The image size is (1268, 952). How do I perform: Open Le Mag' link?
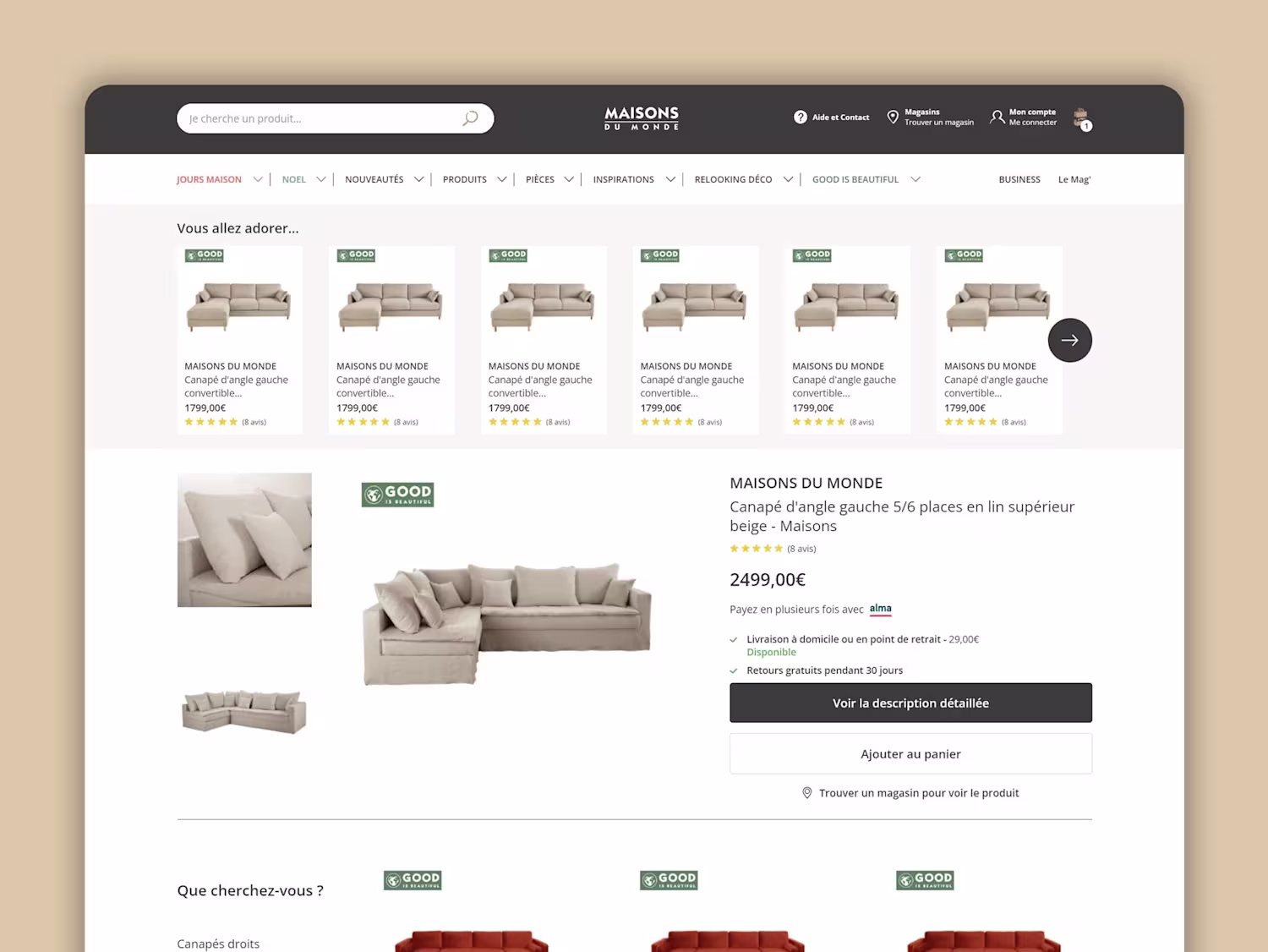1074,179
